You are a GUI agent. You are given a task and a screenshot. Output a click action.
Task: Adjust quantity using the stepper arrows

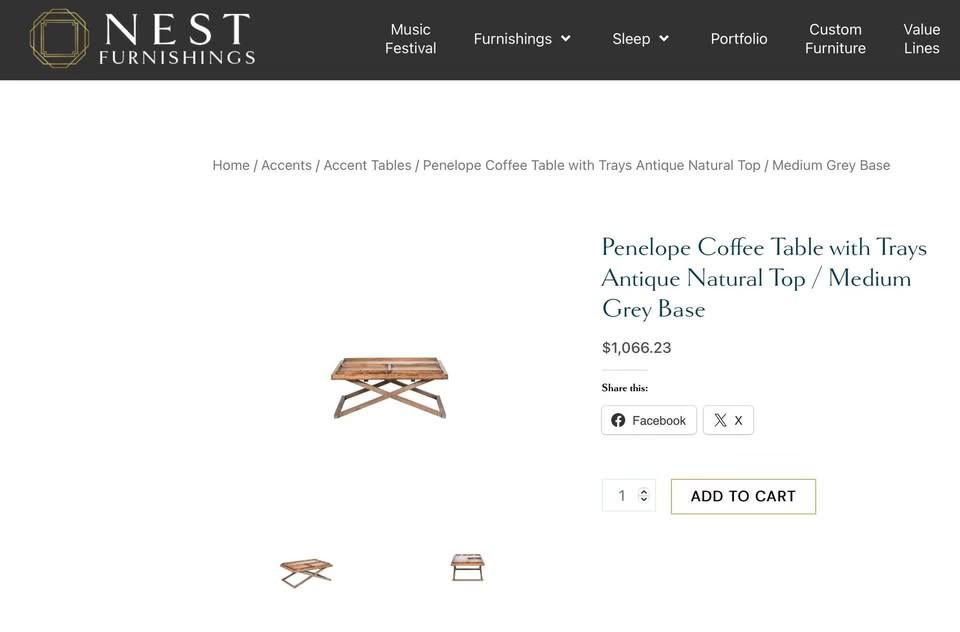pos(644,495)
